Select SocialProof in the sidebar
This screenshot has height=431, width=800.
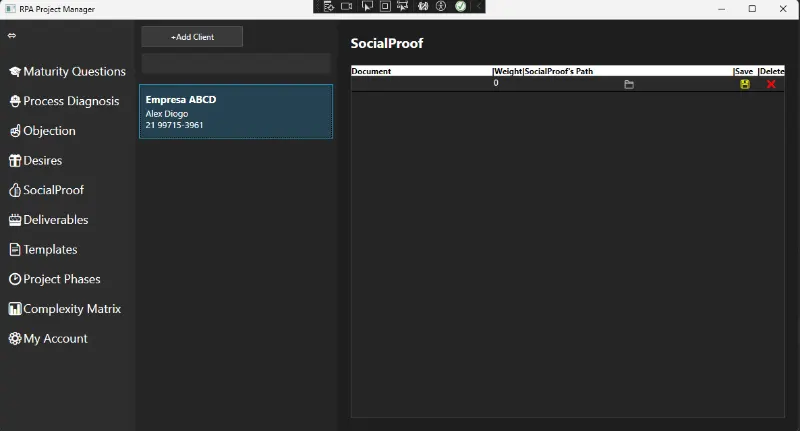54,190
